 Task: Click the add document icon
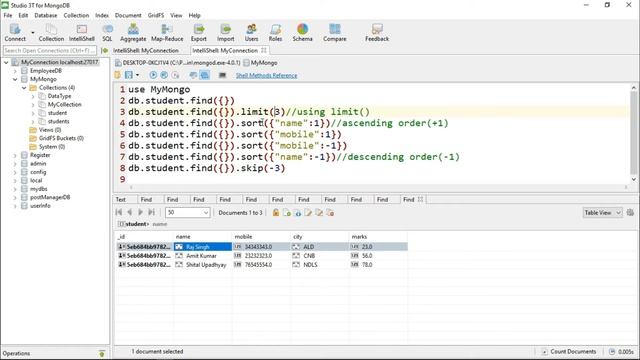(x=287, y=213)
